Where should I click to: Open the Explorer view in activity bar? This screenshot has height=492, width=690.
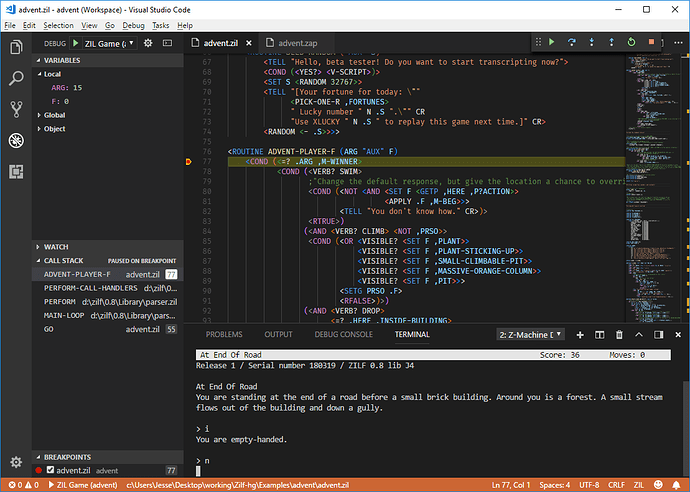click(x=16, y=47)
